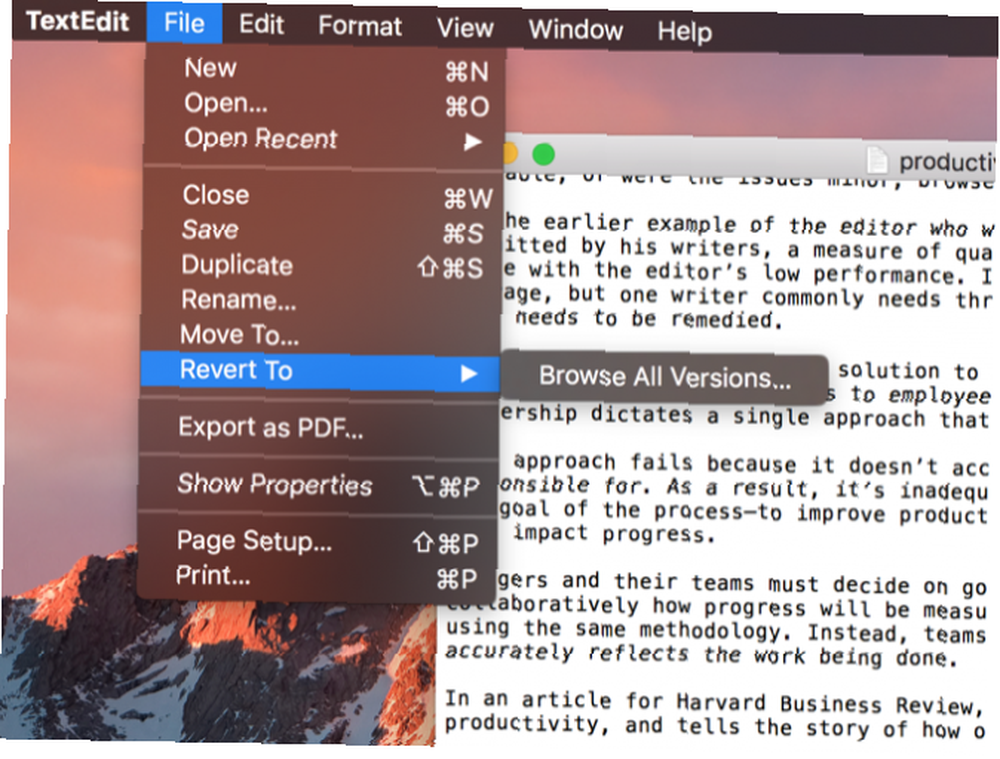Choose Export as PDF...

click(319, 428)
